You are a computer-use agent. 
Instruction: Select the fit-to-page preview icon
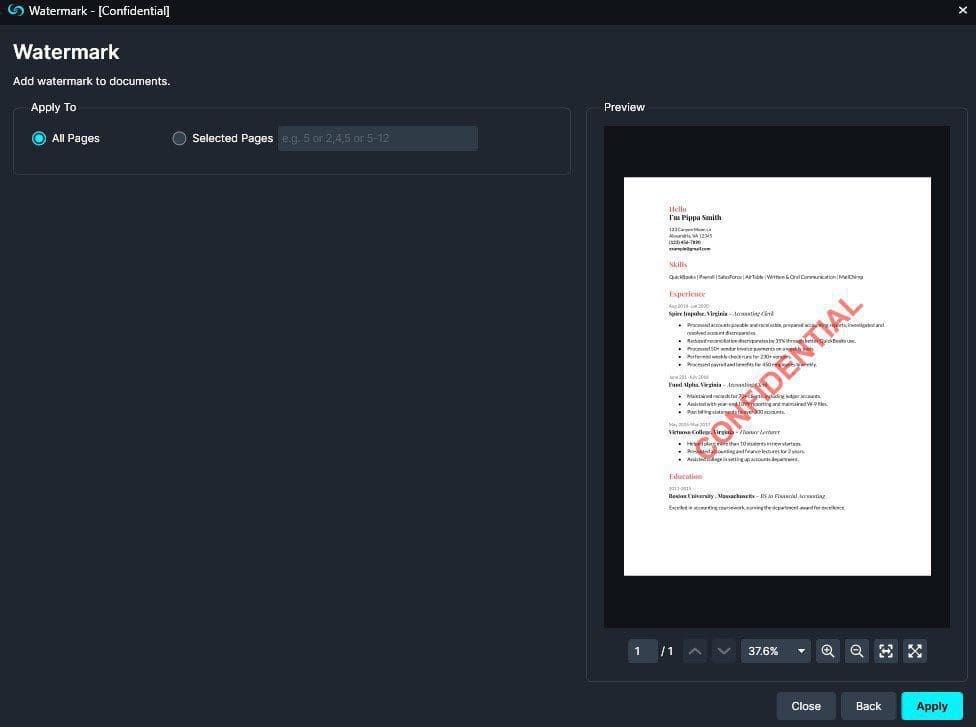[x=886, y=651]
